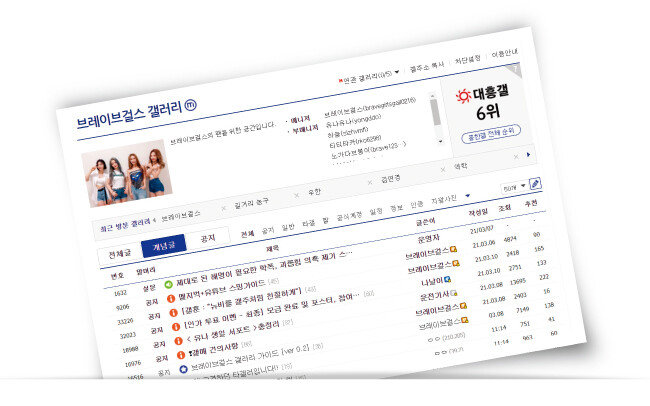Switch to the 개념글 tab
The image size is (650, 406).
point(164,246)
